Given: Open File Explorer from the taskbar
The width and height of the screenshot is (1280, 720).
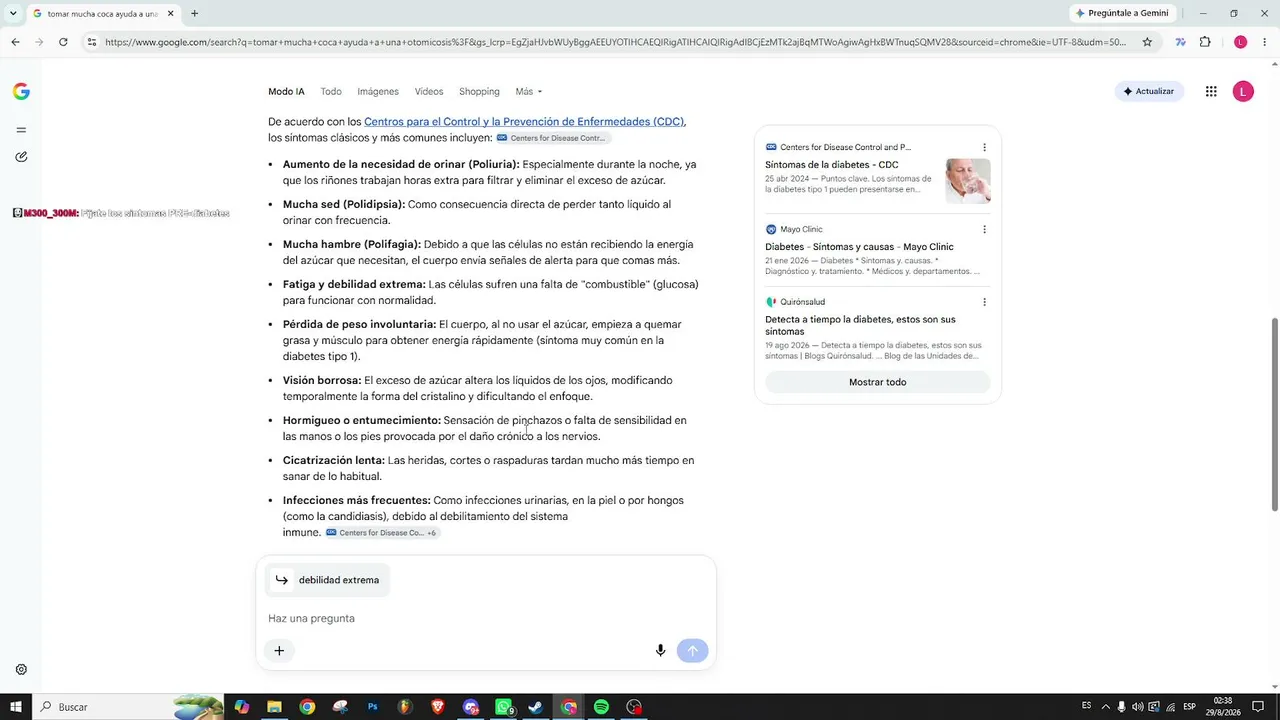Looking at the screenshot, I should (274, 707).
